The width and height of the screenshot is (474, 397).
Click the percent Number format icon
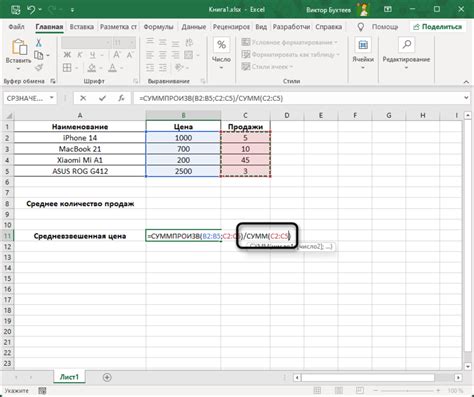(x=221, y=45)
